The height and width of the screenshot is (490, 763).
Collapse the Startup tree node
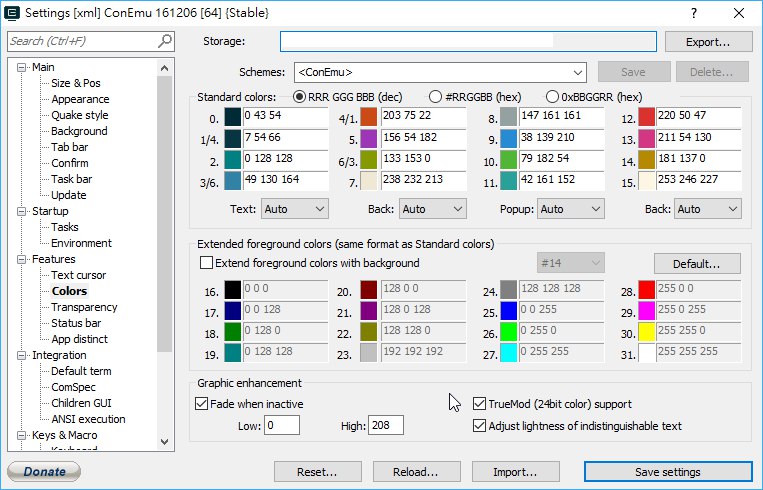21,211
